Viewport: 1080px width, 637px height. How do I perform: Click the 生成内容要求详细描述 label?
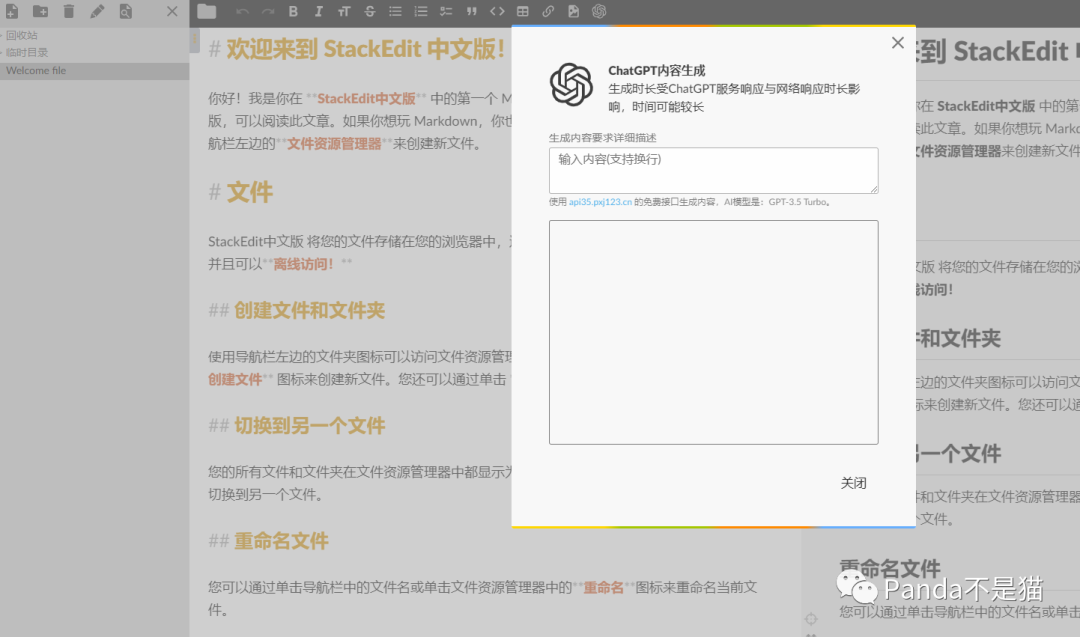pos(603,138)
